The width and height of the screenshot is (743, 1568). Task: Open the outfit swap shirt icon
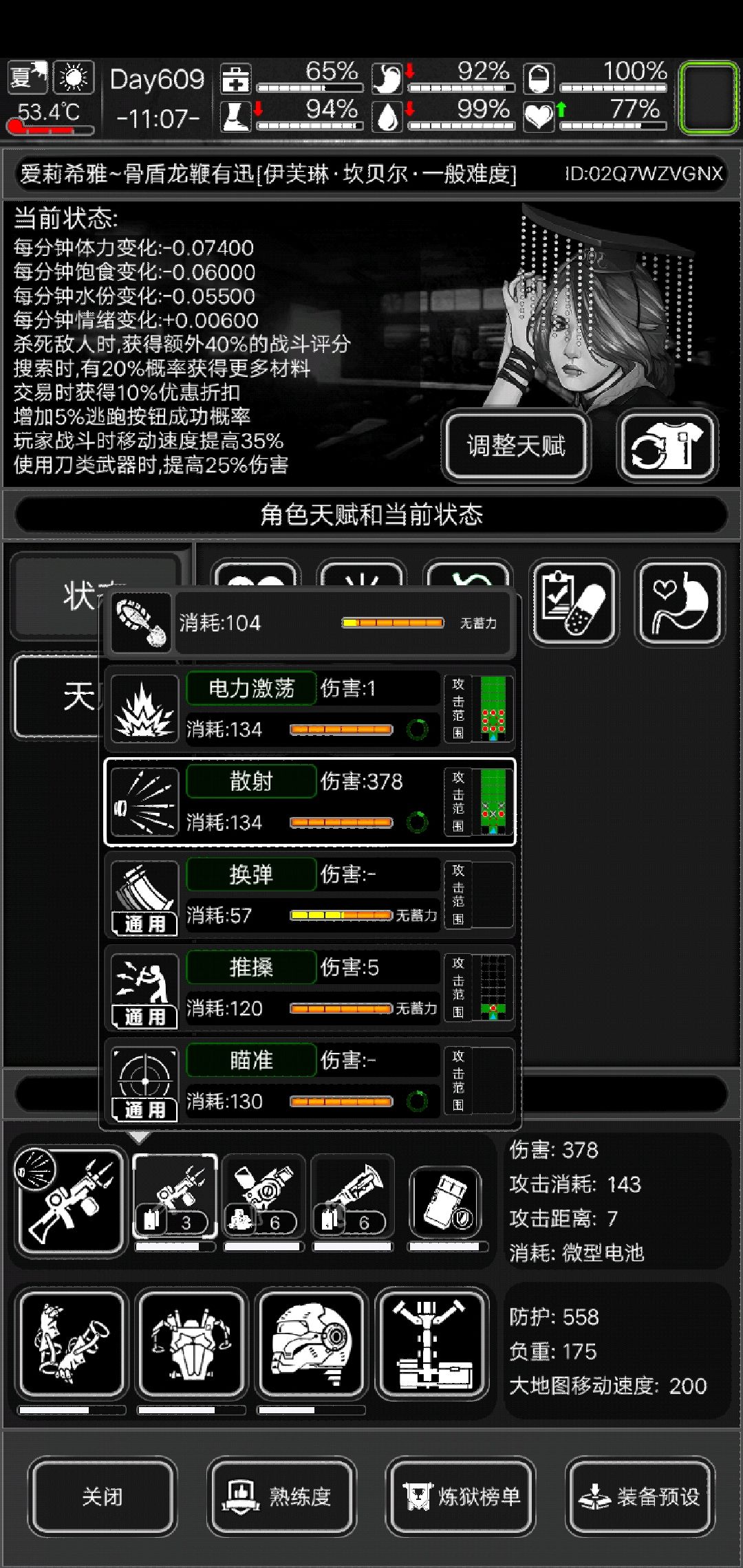click(667, 446)
